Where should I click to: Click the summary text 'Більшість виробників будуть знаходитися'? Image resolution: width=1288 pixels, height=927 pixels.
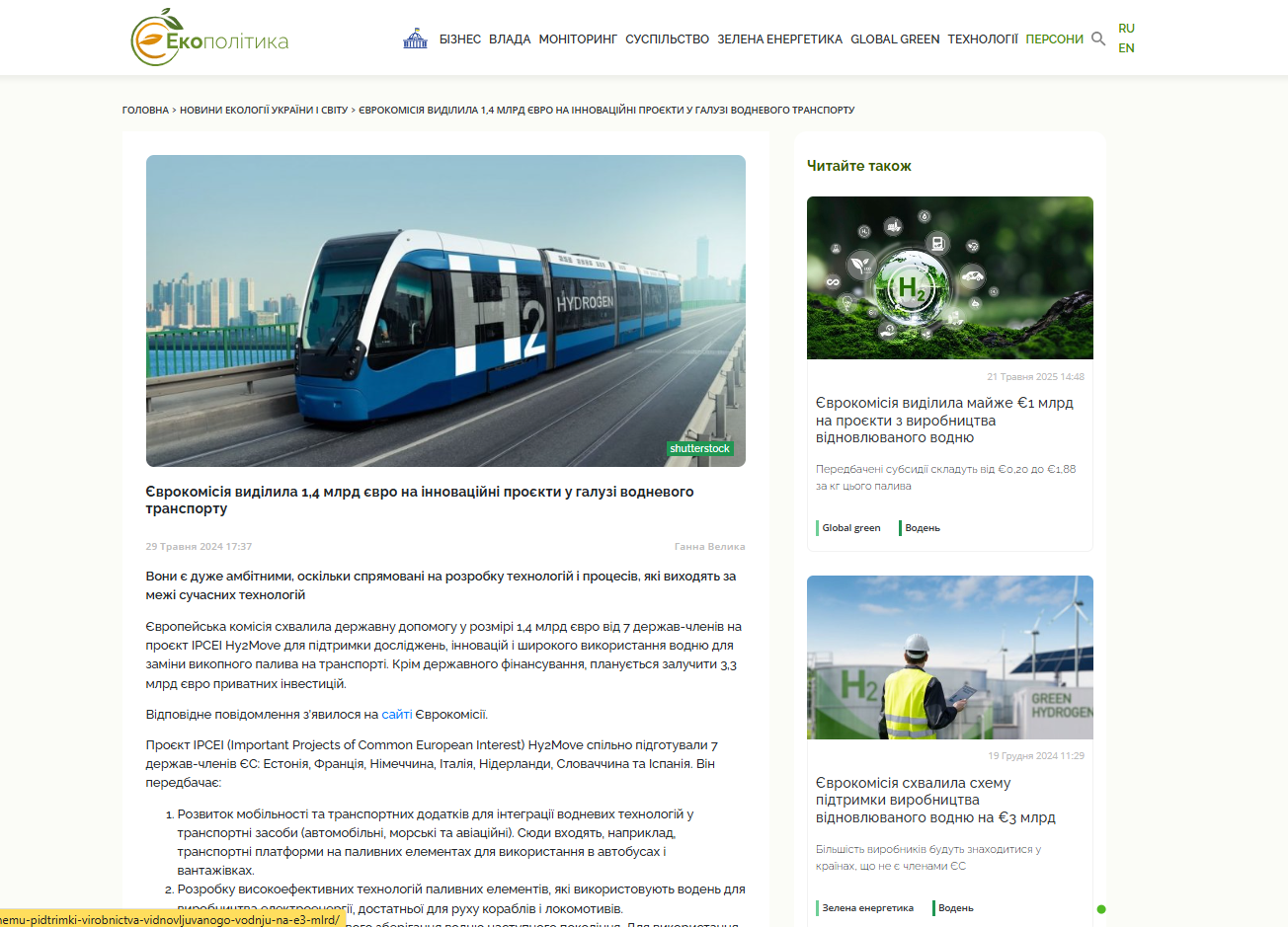click(x=928, y=858)
